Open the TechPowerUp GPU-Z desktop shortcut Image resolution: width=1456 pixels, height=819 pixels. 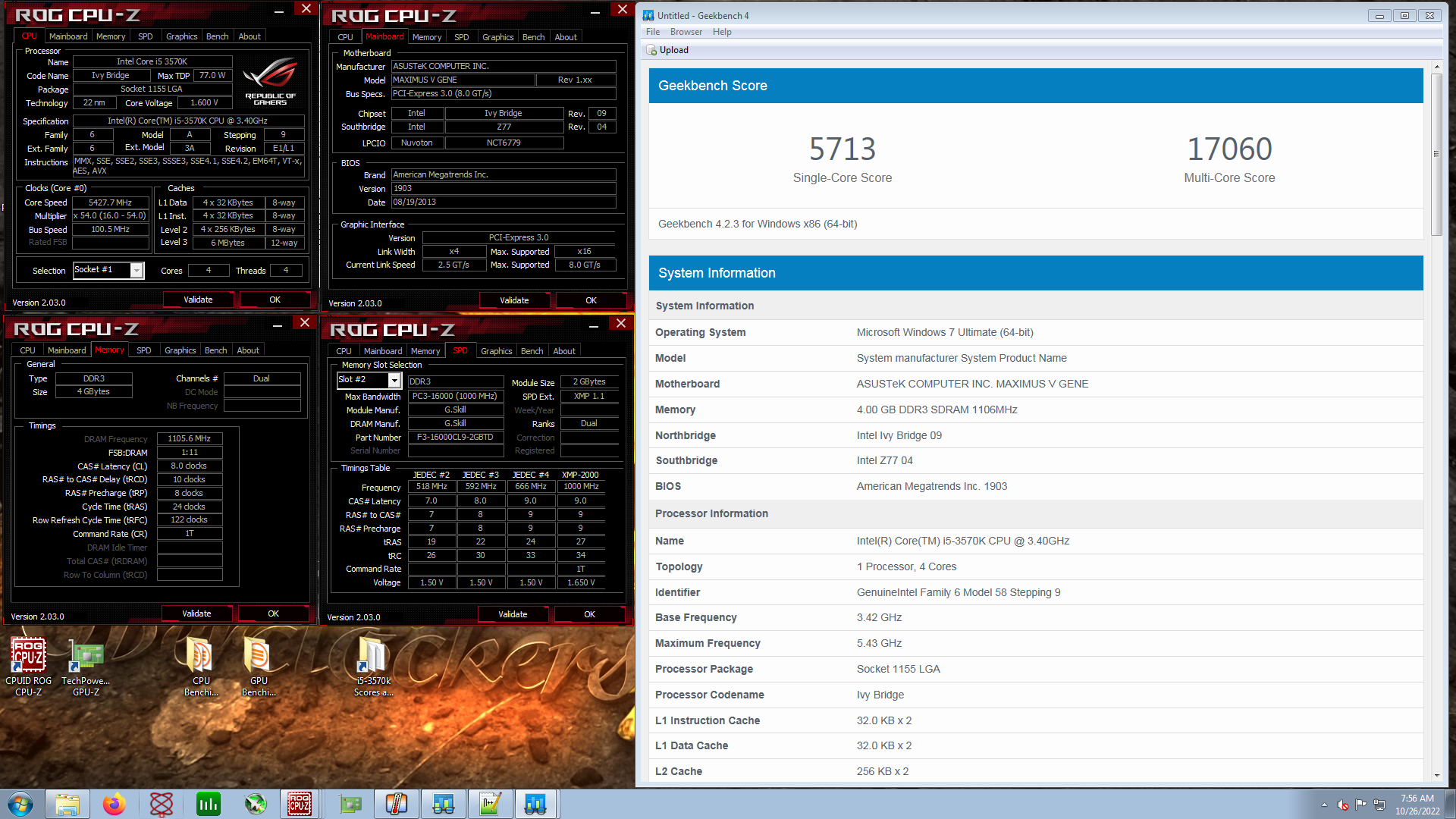click(86, 666)
